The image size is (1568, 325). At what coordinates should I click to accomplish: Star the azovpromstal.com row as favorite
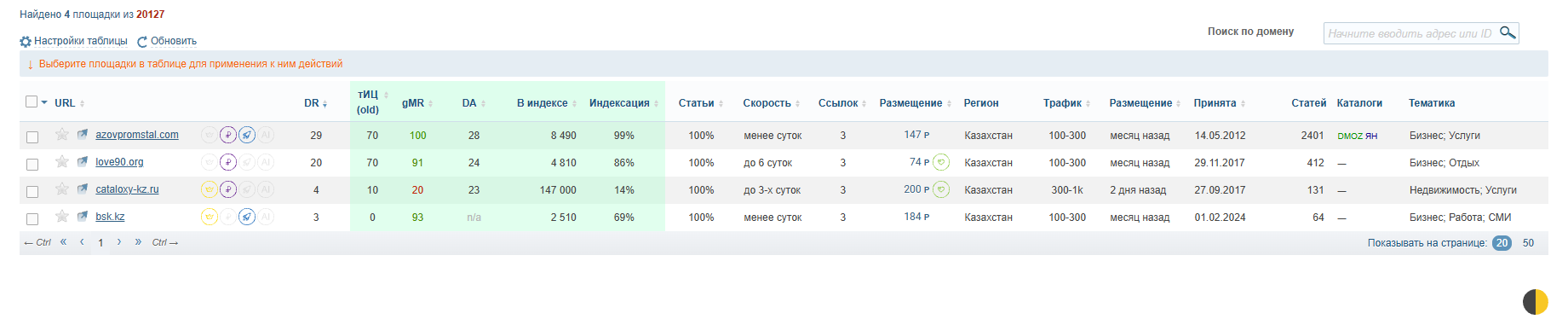point(62,134)
